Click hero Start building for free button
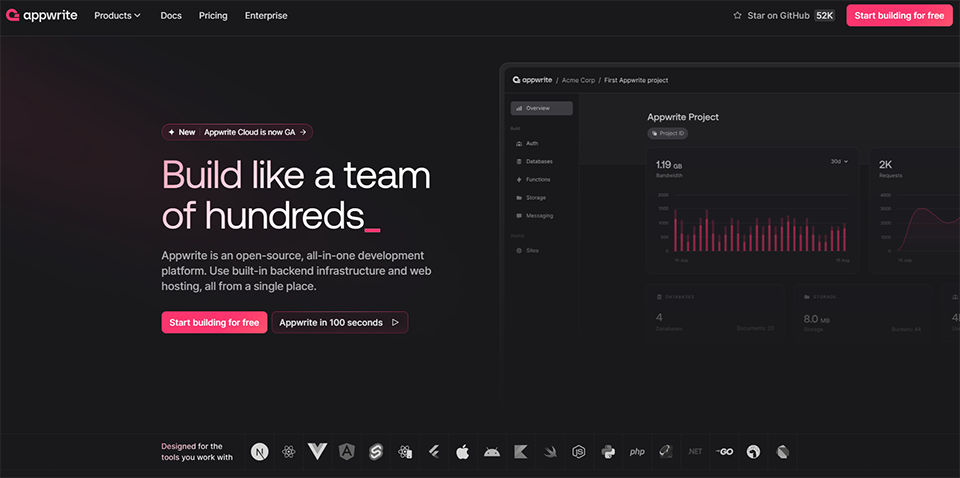The height and width of the screenshot is (478, 960). coord(214,323)
